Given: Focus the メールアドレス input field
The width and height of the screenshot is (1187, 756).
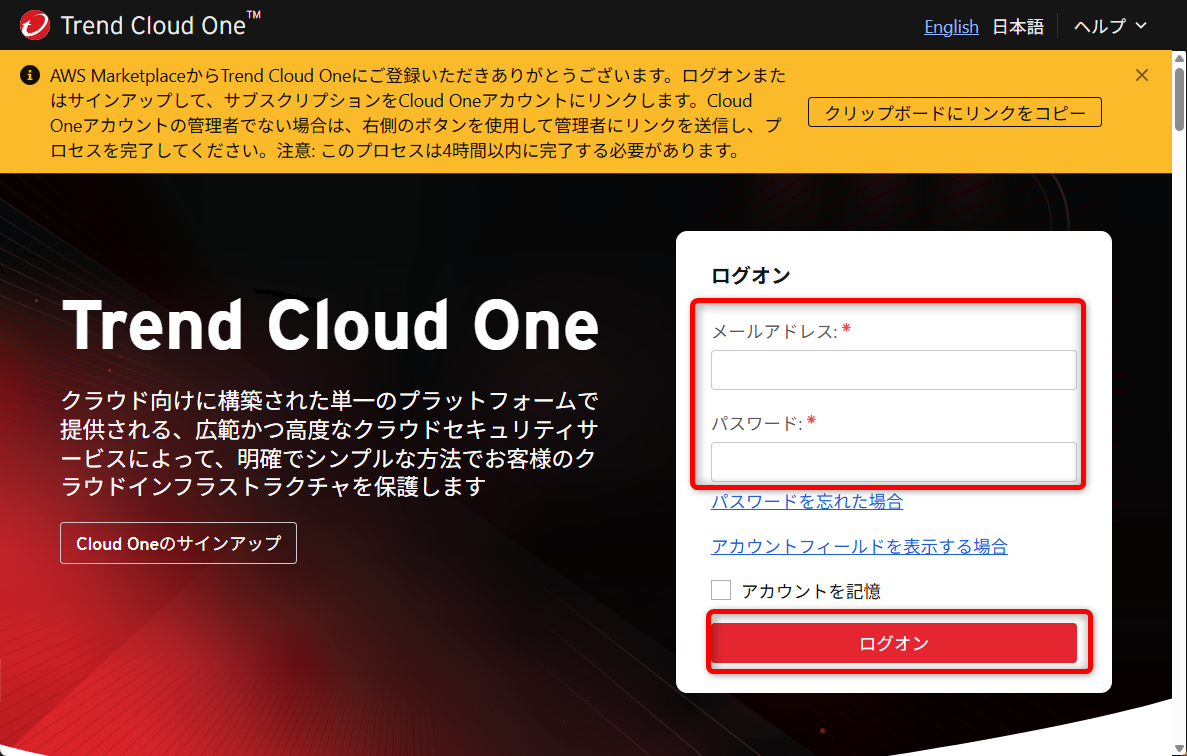Looking at the screenshot, I should tap(893, 370).
